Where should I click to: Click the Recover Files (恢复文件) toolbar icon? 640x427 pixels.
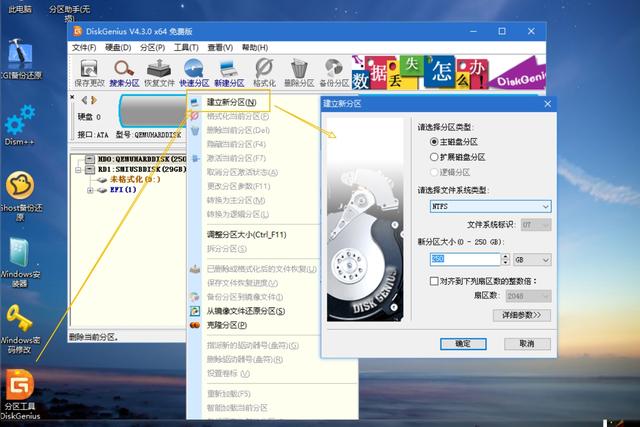159,73
